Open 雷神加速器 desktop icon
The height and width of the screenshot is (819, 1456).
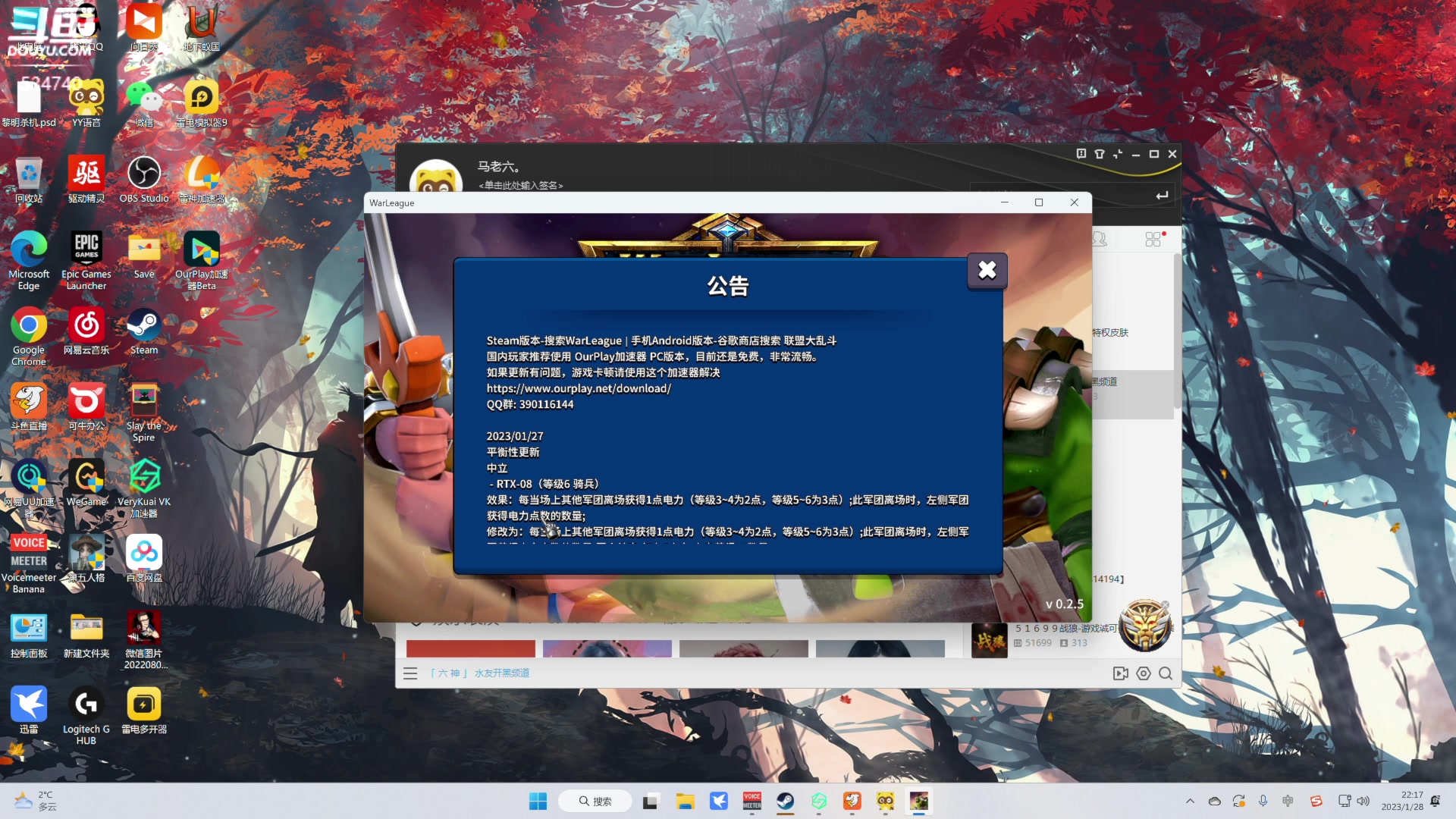pos(202,180)
